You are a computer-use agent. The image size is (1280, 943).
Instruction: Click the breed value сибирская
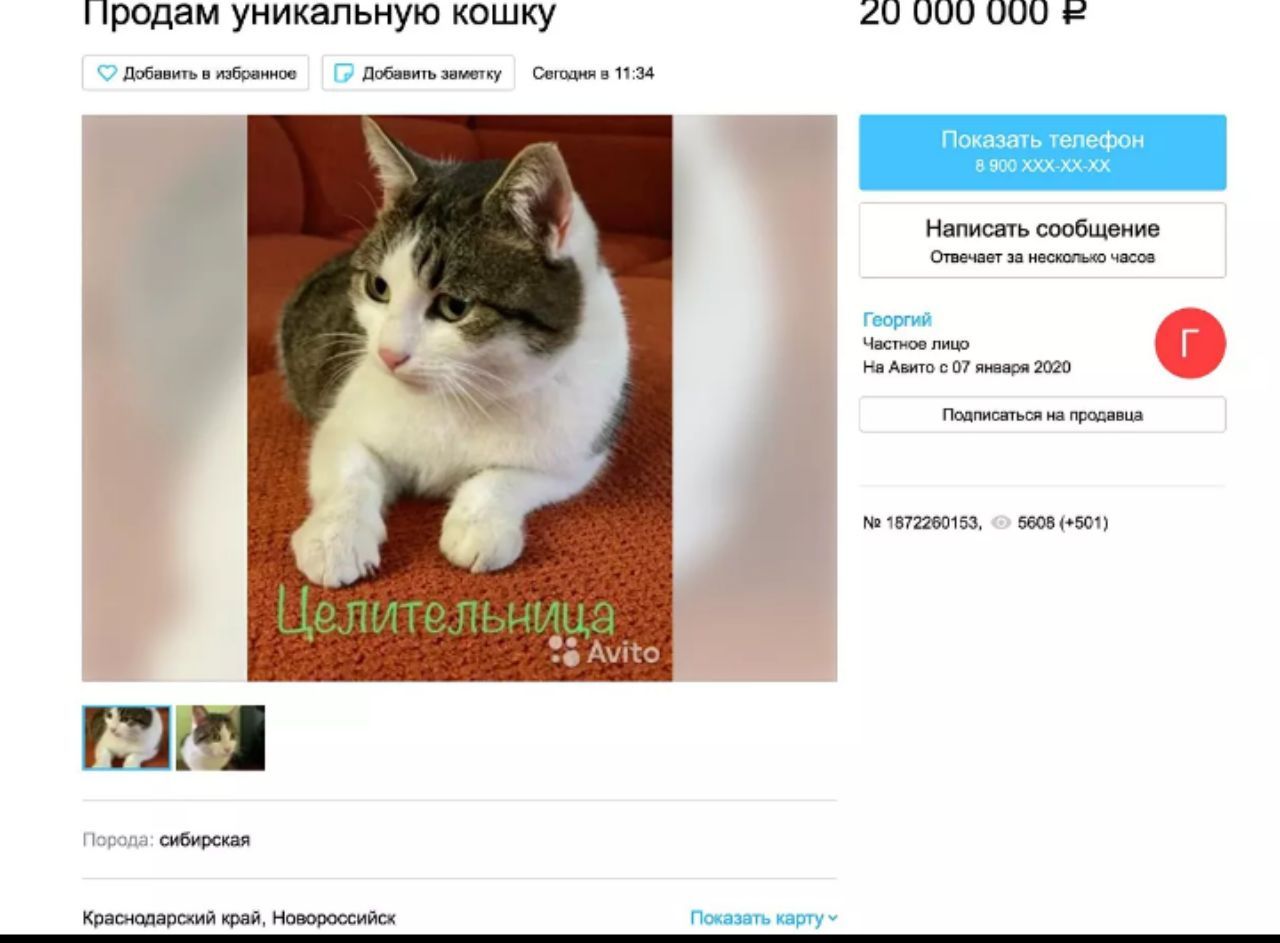click(x=205, y=840)
